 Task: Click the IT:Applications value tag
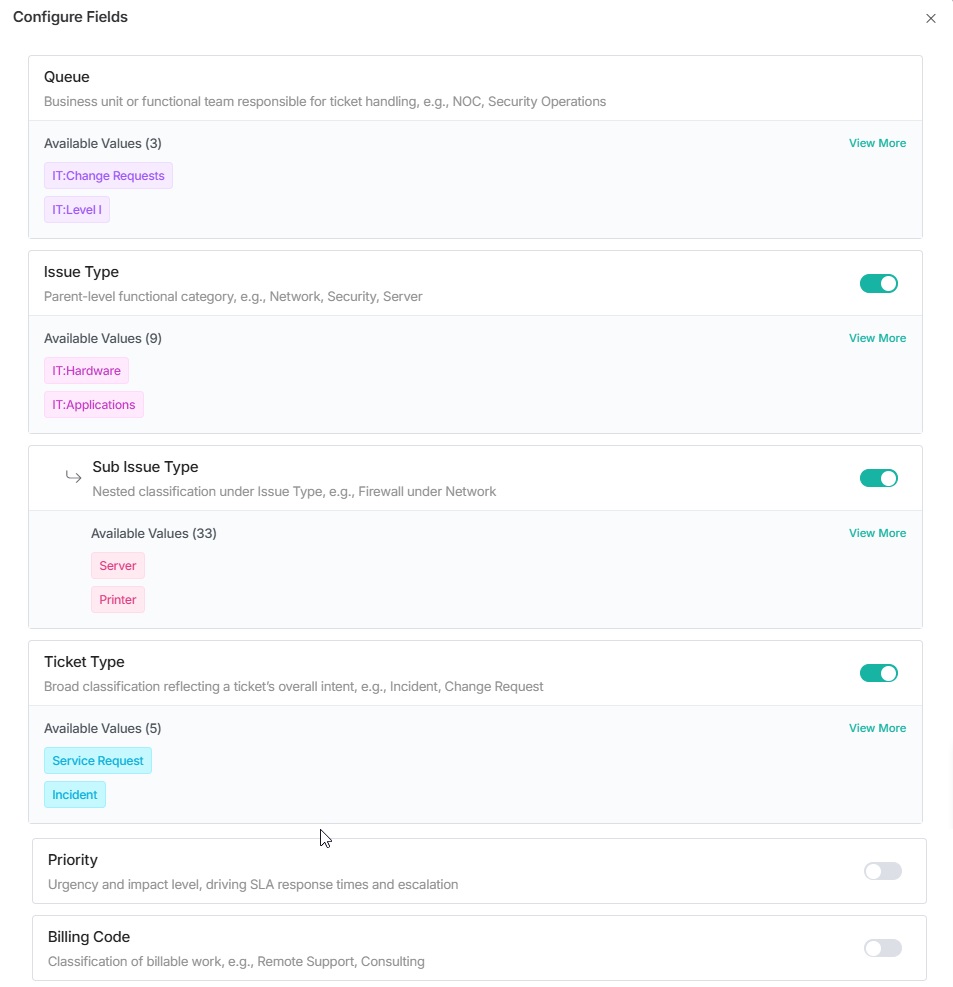(93, 404)
